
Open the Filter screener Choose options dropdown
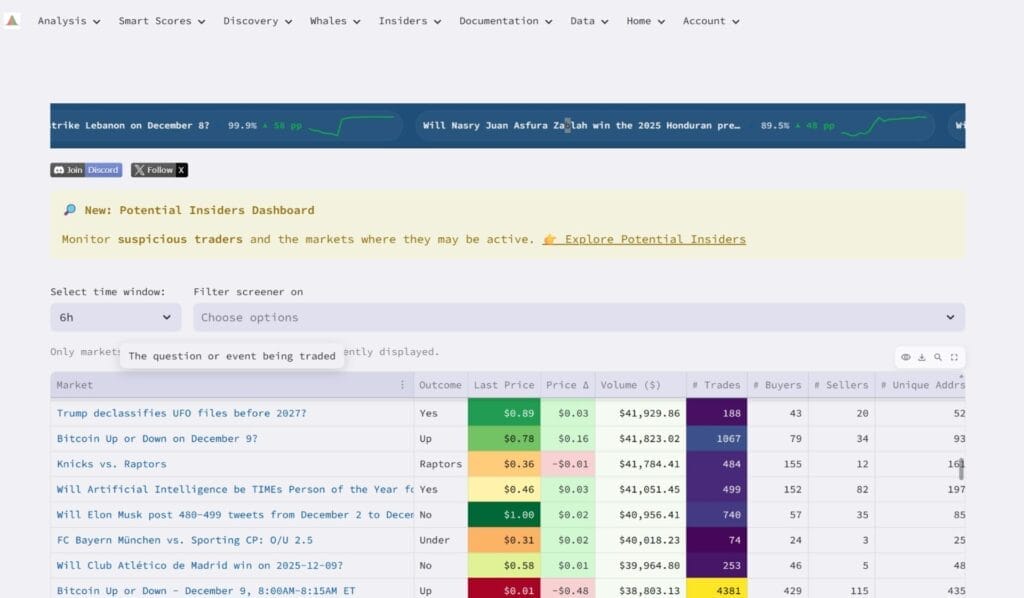coord(578,317)
